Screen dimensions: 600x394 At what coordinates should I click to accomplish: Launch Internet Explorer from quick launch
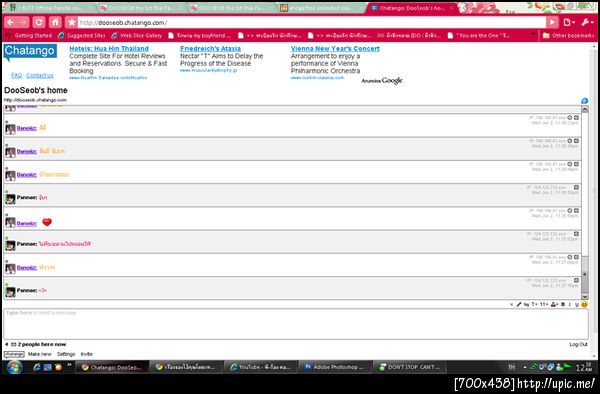click(x=37, y=367)
